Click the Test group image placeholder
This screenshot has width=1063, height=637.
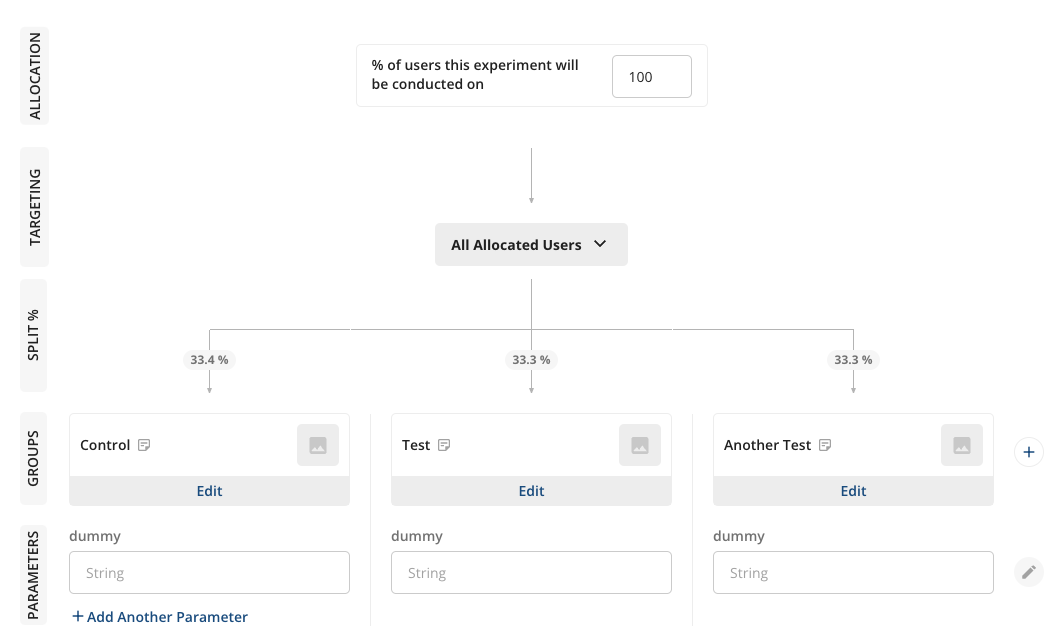(640, 445)
